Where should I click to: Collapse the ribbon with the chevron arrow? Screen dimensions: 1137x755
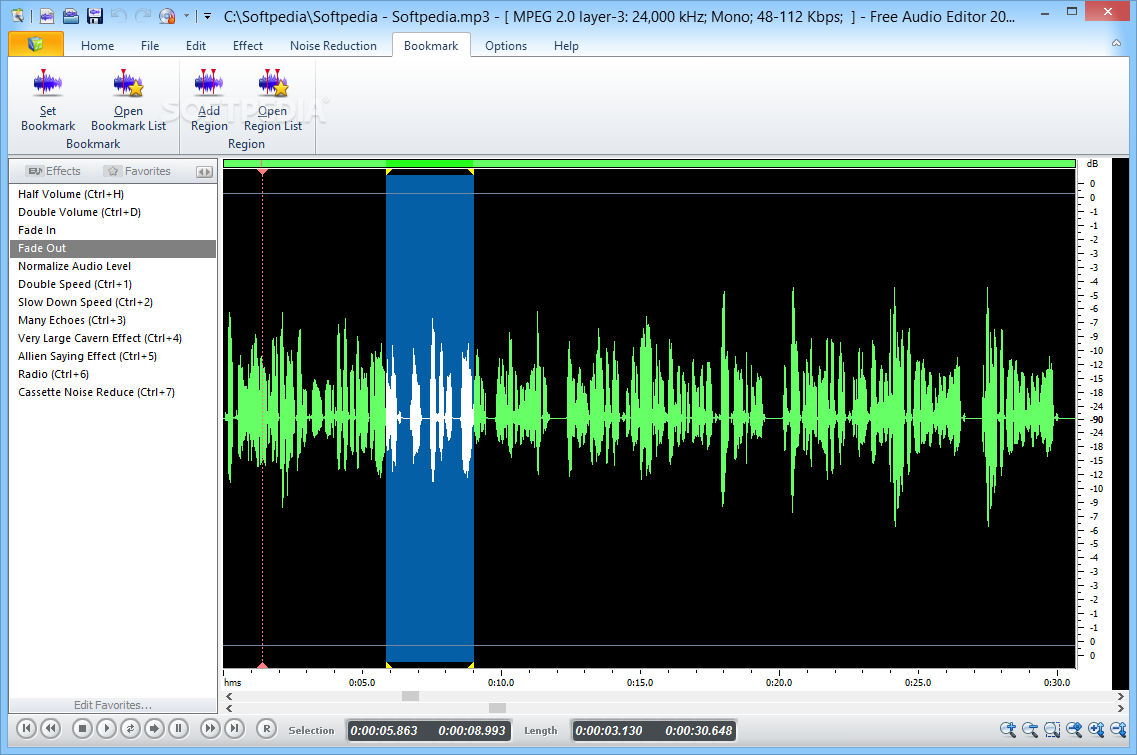[x=1116, y=44]
